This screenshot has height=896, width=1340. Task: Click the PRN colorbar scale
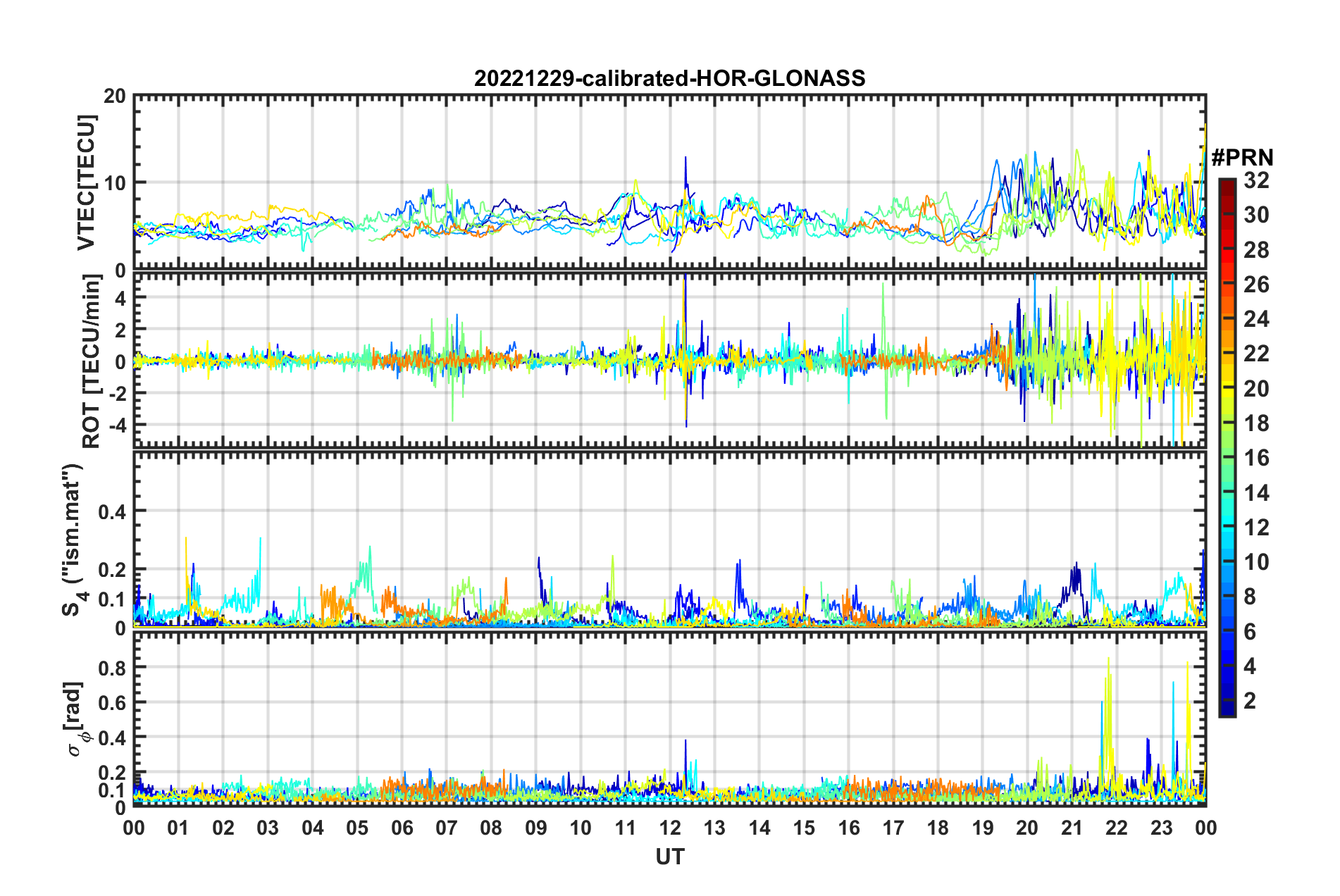coord(1227,447)
